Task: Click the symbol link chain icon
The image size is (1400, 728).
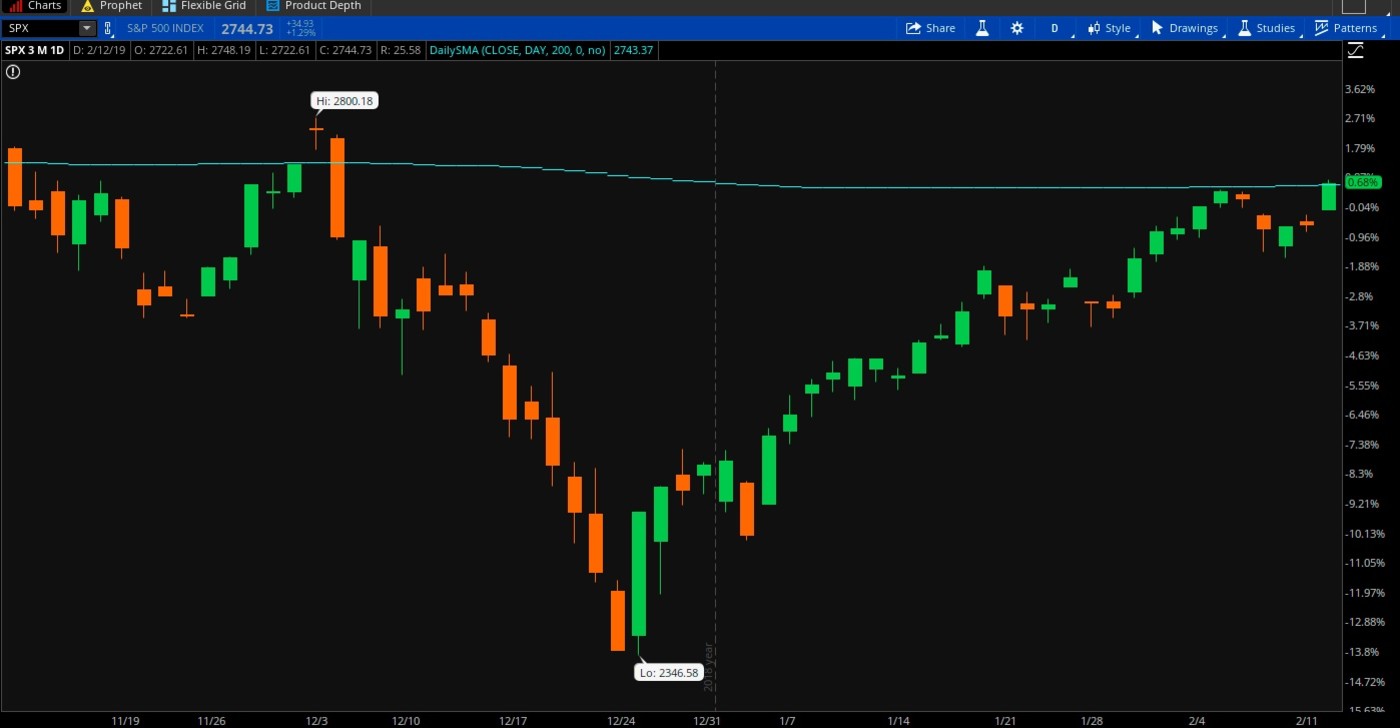Action: tap(108, 28)
